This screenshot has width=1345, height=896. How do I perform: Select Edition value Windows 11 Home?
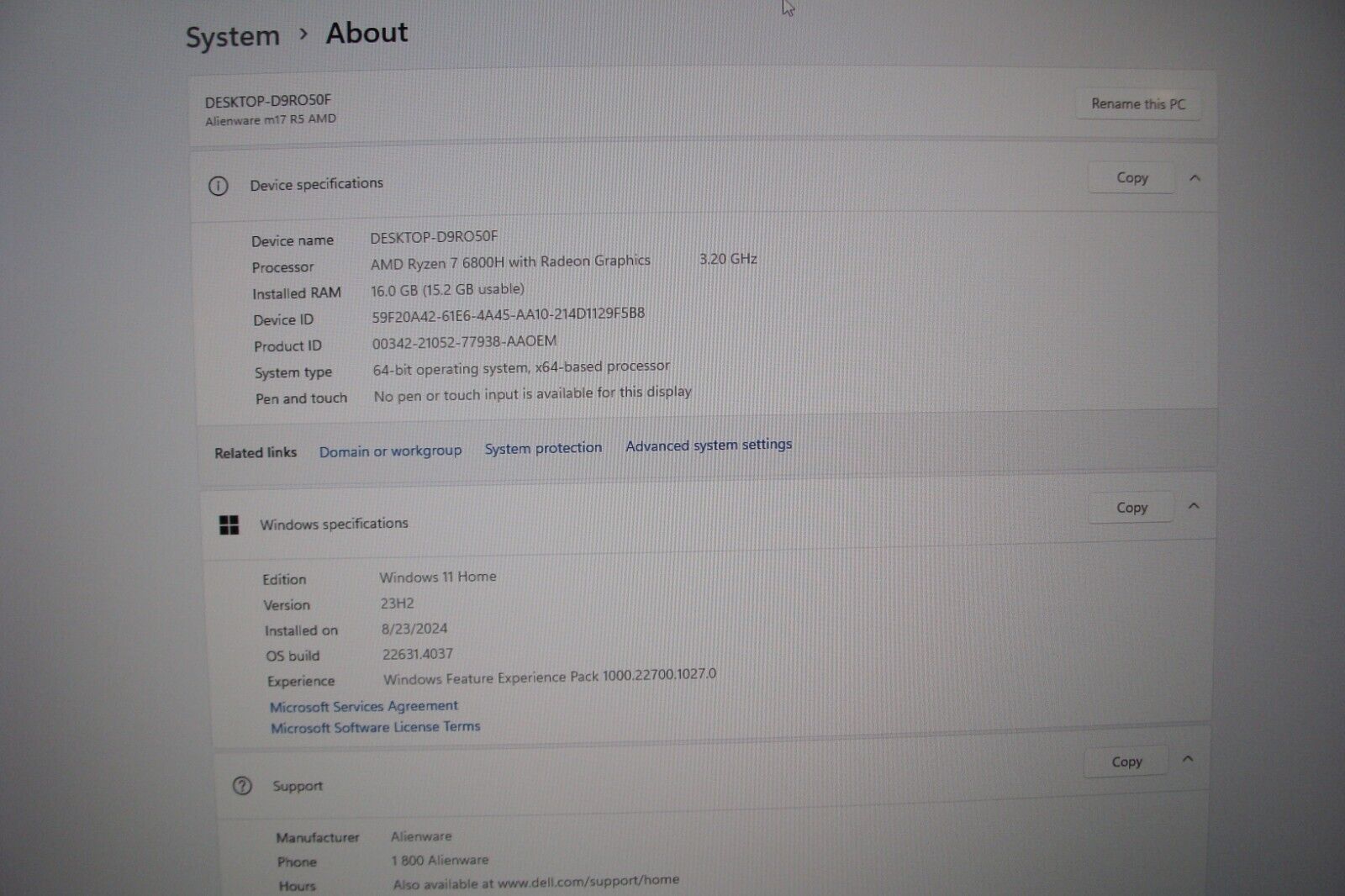pyautogui.click(x=437, y=577)
